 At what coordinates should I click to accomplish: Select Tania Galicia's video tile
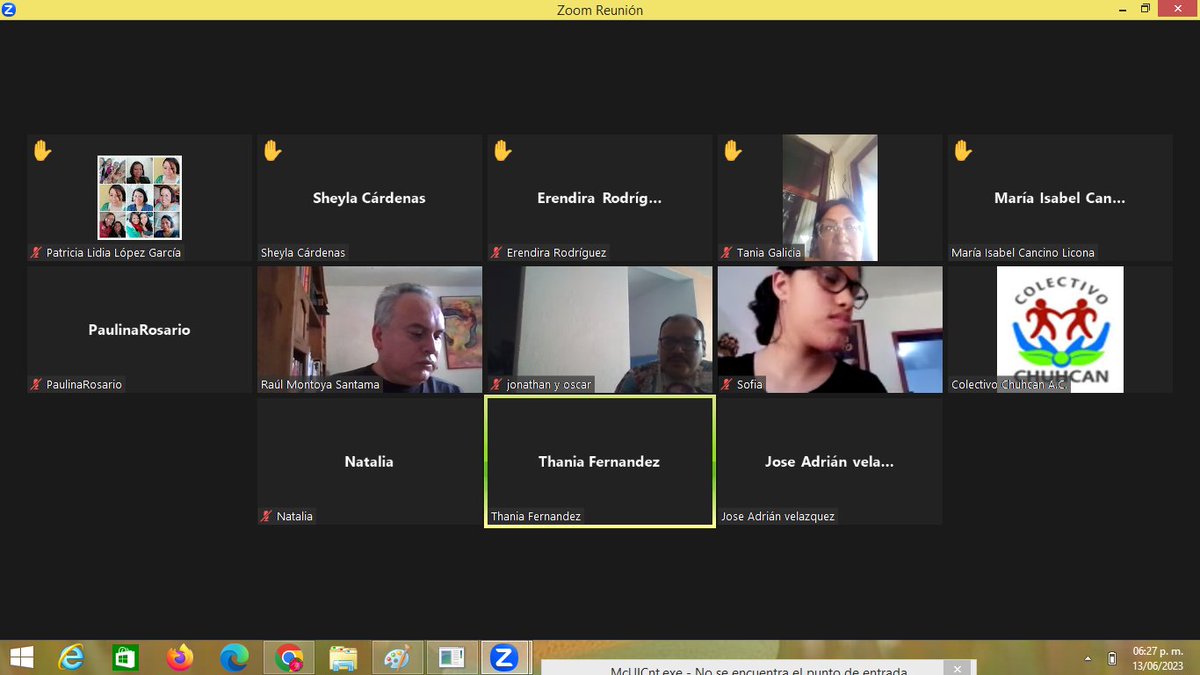click(830, 198)
